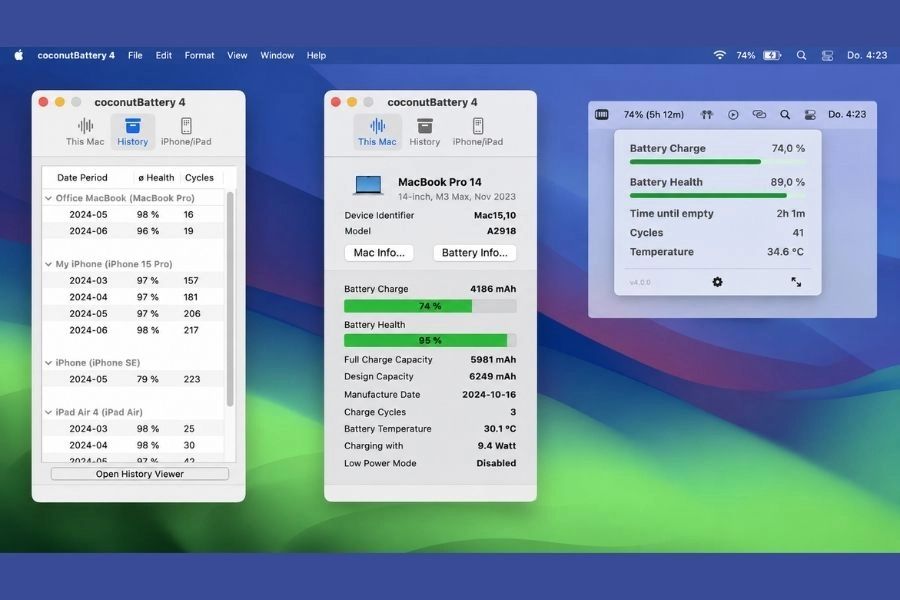Click the expand arrows in the battery popup
Screen dimensions: 900x600
point(796,282)
